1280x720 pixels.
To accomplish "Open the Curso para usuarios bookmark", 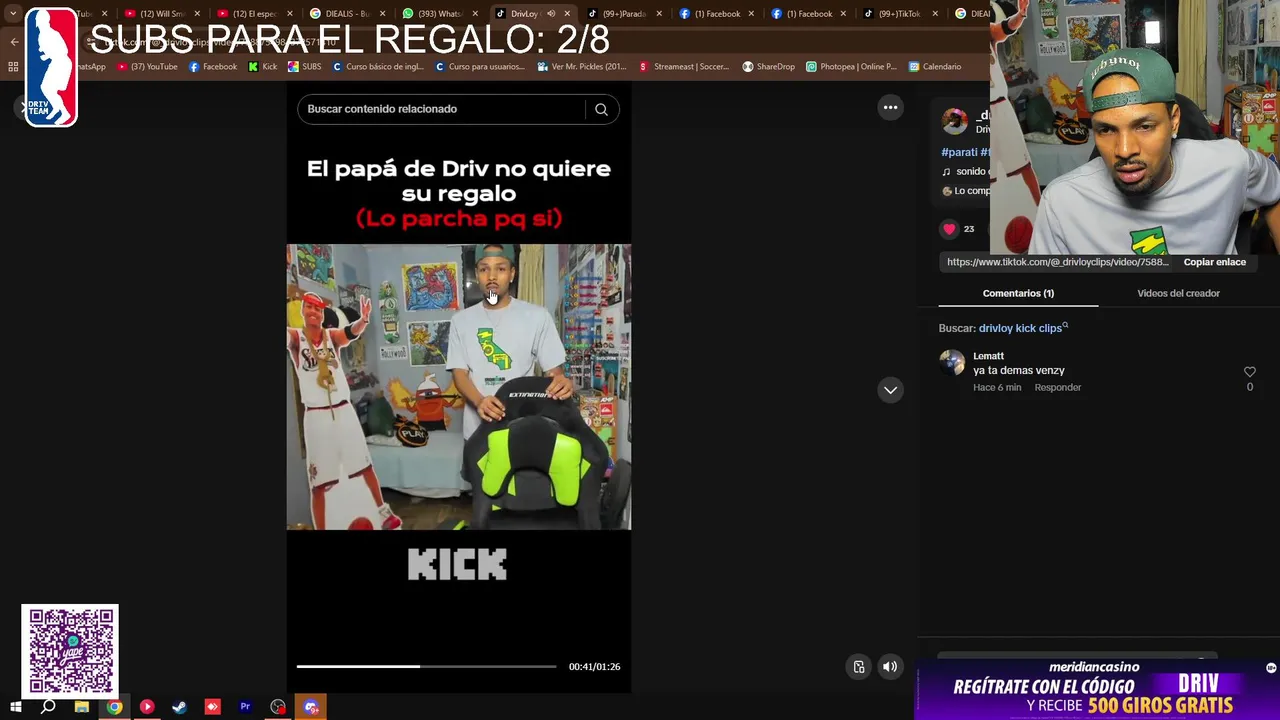I will point(480,67).
